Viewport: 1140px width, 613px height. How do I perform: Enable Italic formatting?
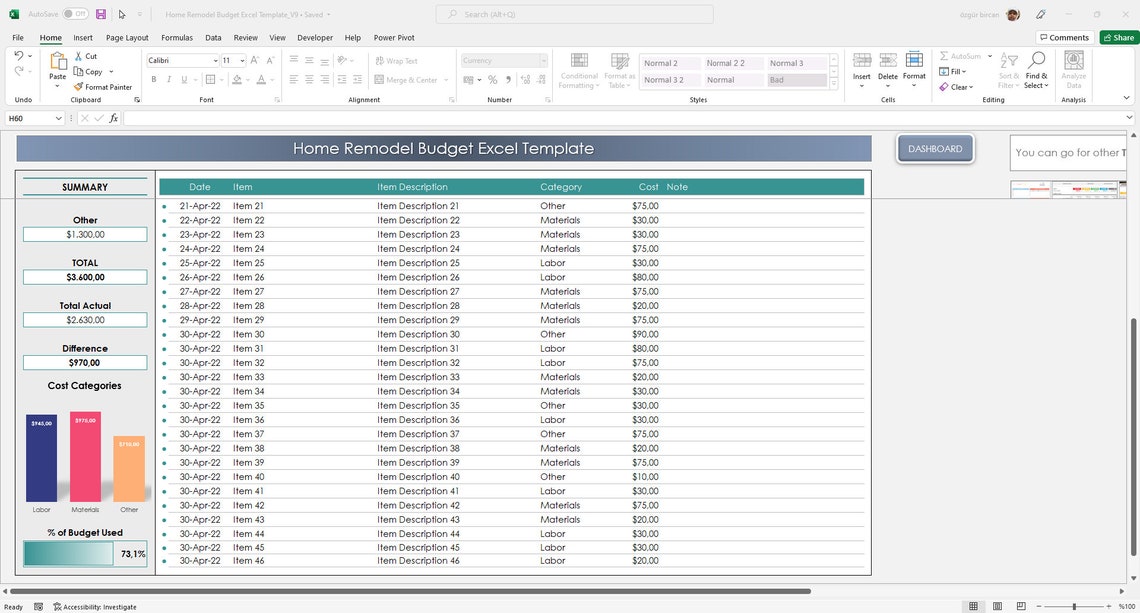(x=167, y=79)
